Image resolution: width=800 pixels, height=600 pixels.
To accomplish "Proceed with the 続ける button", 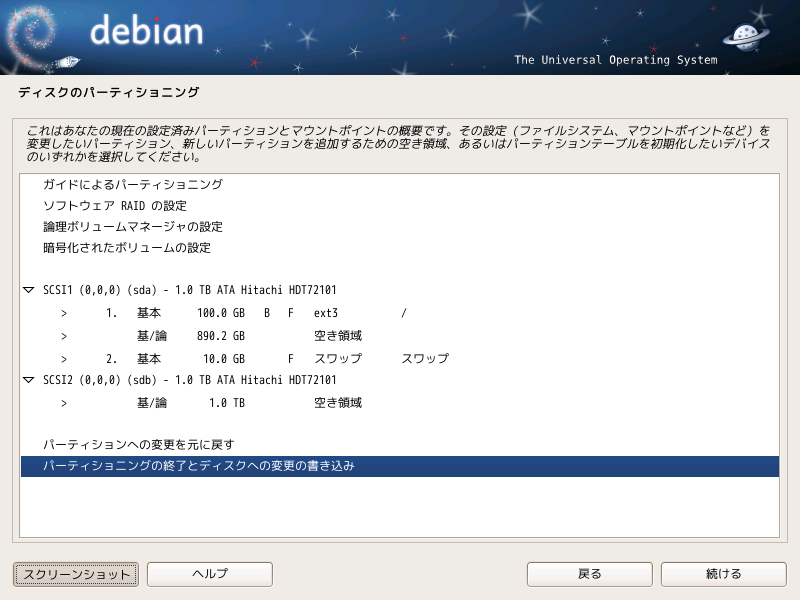I will coord(723,574).
